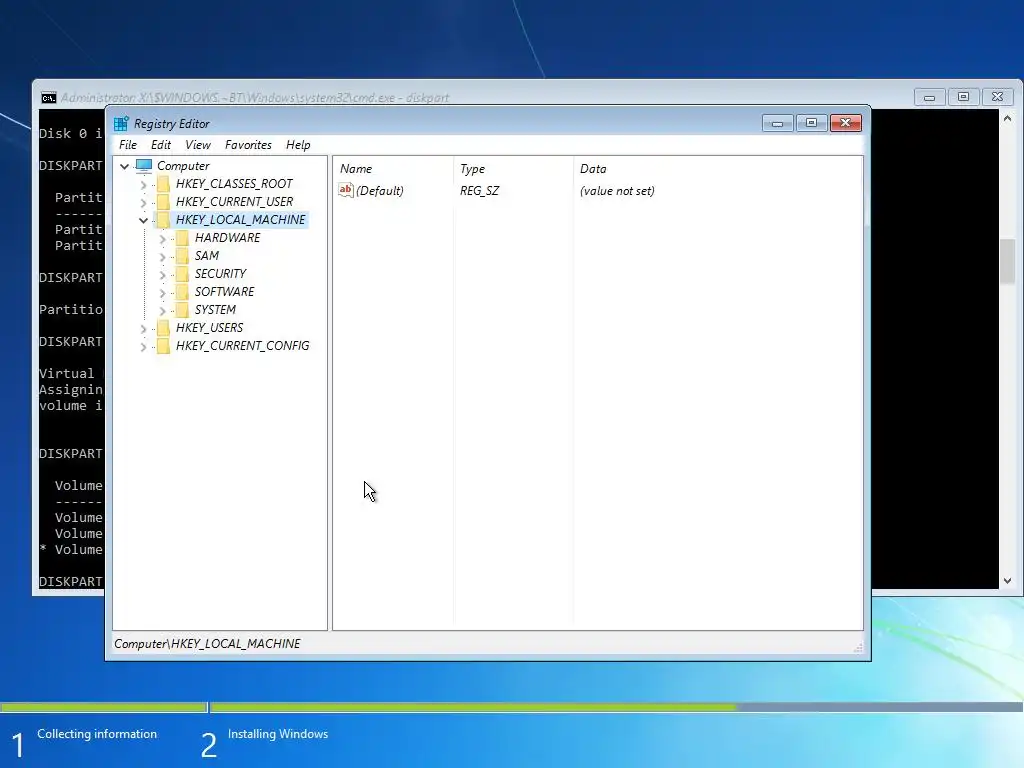1024x768 pixels.
Task: Open the File menu in Registry Editor
Action: [127, 145]
